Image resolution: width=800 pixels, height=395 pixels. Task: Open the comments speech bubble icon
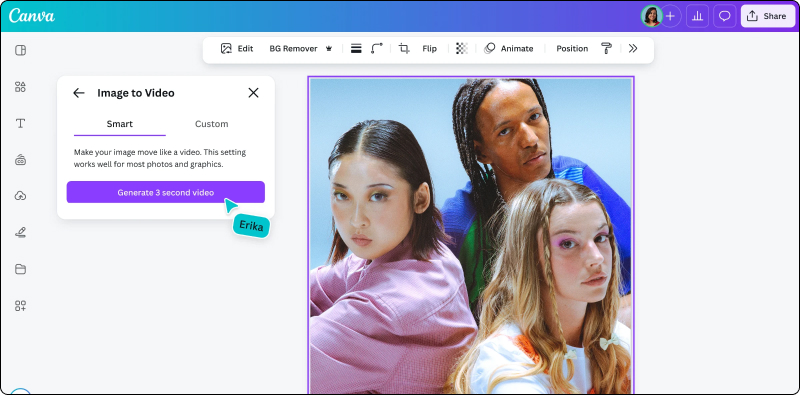pyautogui.click(x=724, y=16)
